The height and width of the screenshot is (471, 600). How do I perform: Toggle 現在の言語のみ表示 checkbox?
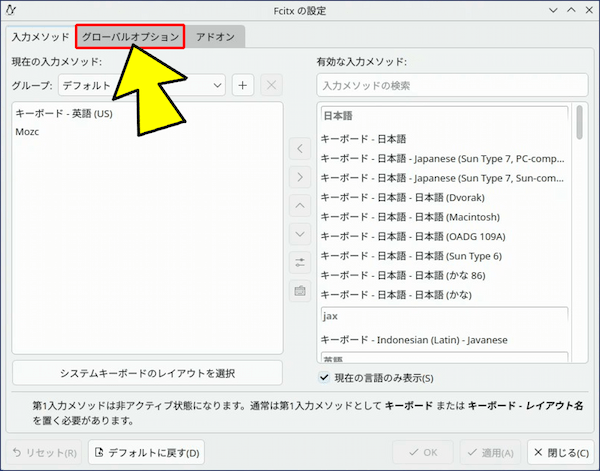(x=324, y=378)
